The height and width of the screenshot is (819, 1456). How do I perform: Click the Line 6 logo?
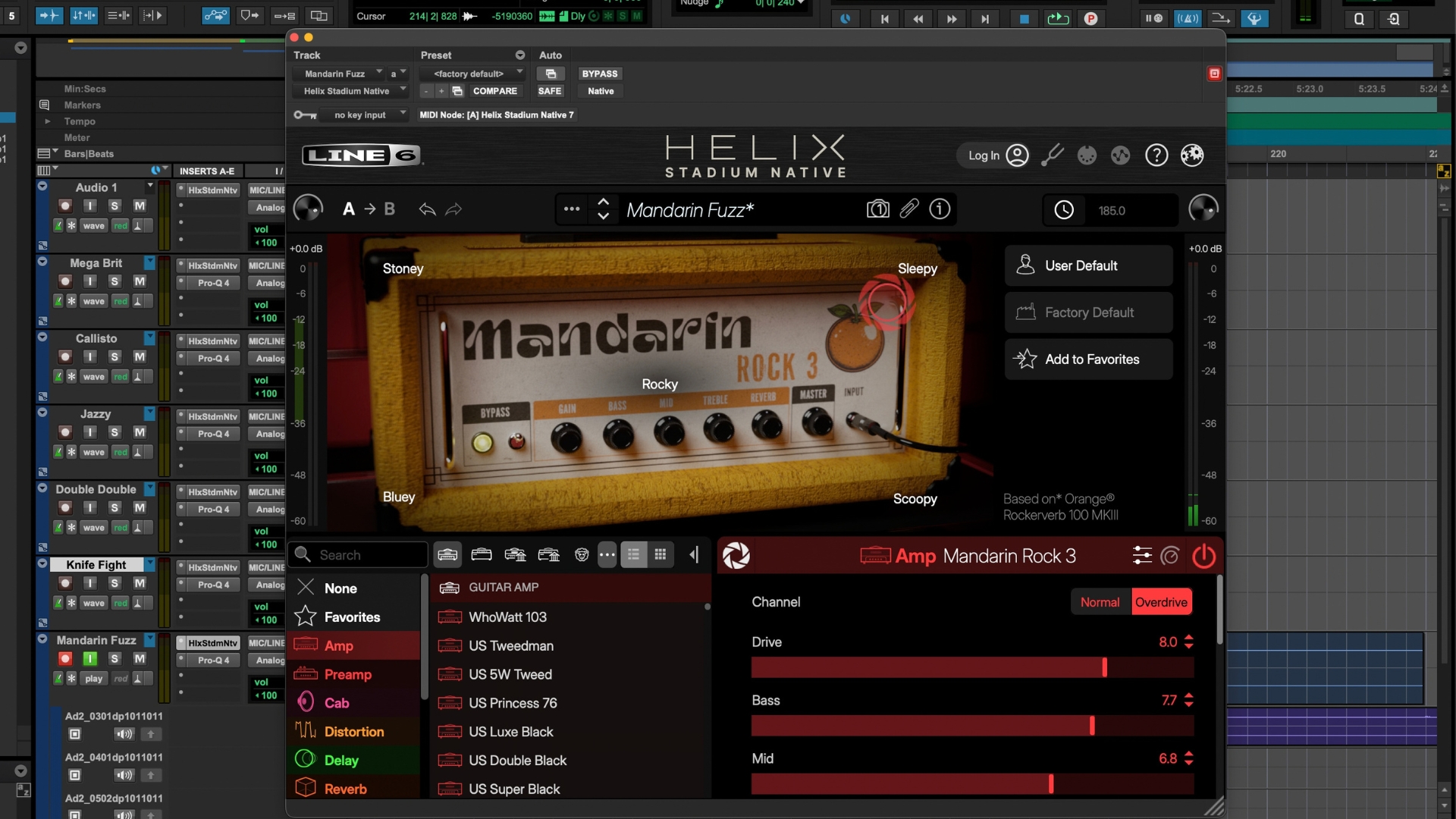(362, 155)
